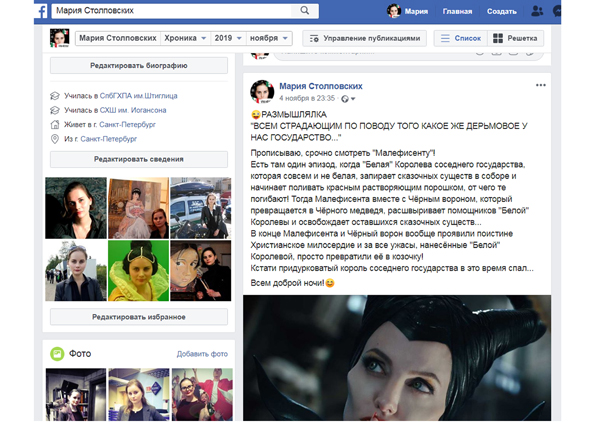Click the Фото section heading

[x=80, y=354]
